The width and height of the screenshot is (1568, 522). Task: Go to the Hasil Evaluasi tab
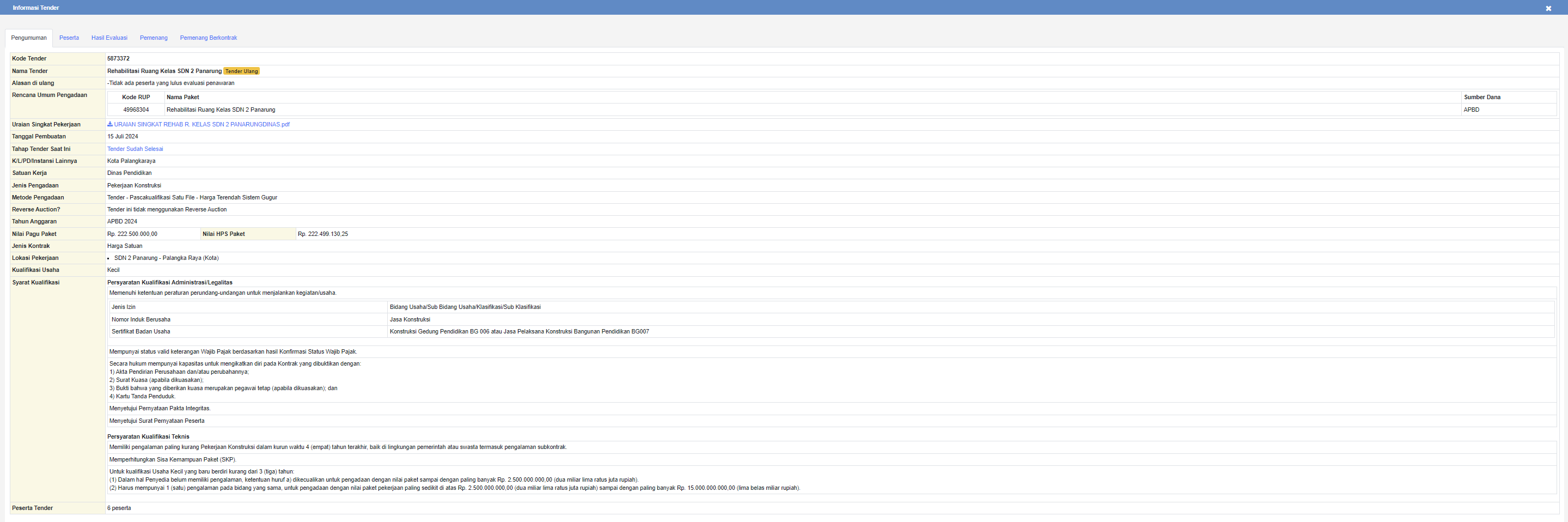(x=109, y=38)
